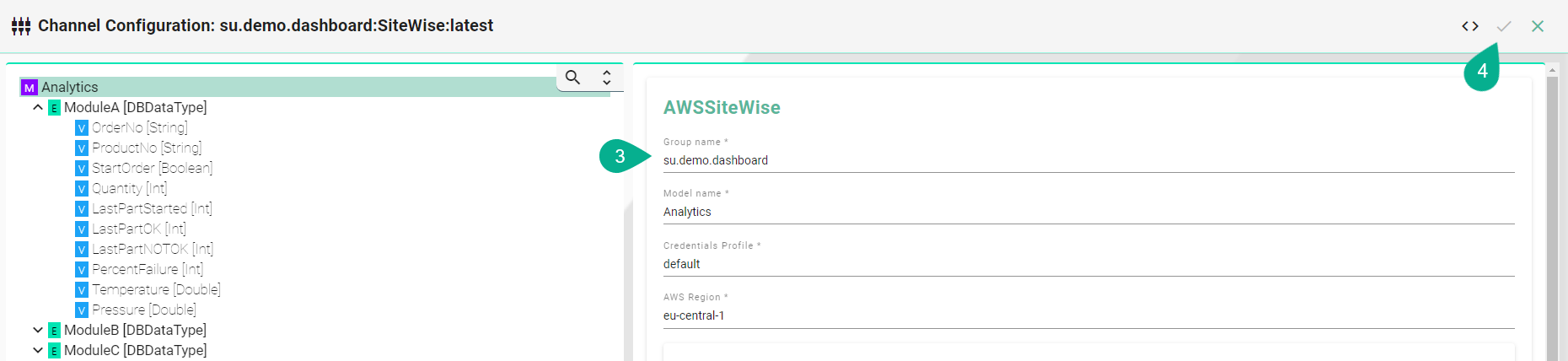The height and width of the screenshot is (361, 1568).
Task: Expand the ModuleB tree node
Action: click(38, 331)
